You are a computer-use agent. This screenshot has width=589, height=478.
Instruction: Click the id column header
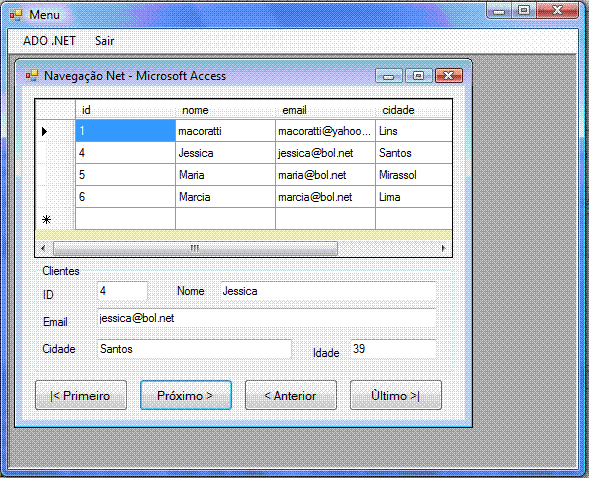(125, 110)
